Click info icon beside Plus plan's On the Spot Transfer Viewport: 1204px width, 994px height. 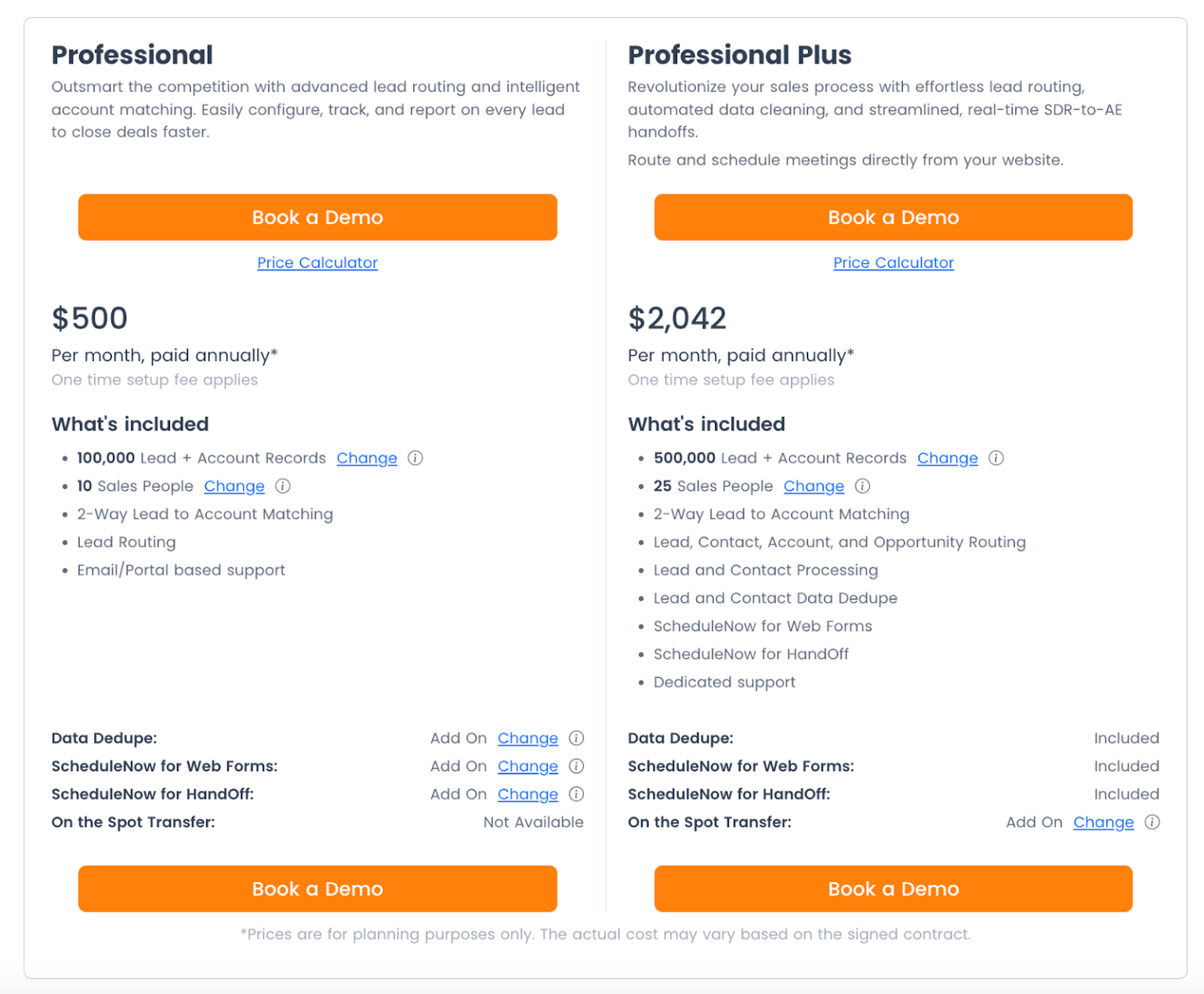point(1152,822)
